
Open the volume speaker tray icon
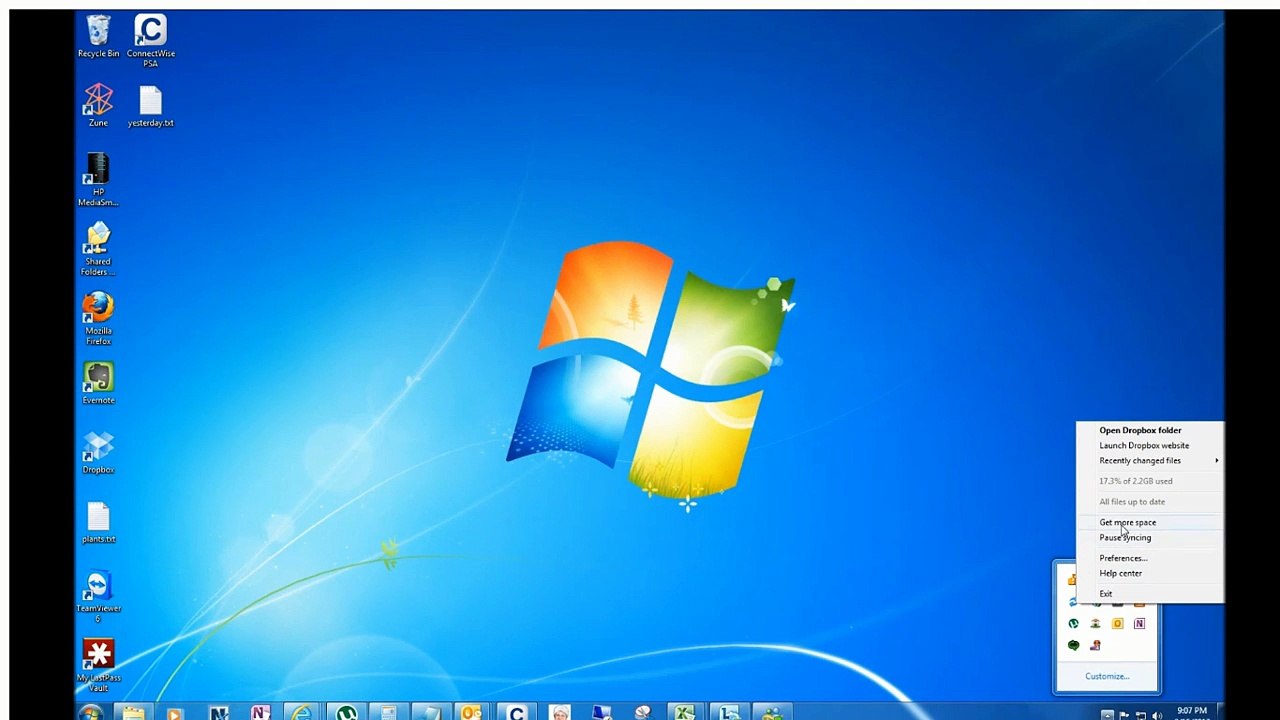click(1156, 714)
